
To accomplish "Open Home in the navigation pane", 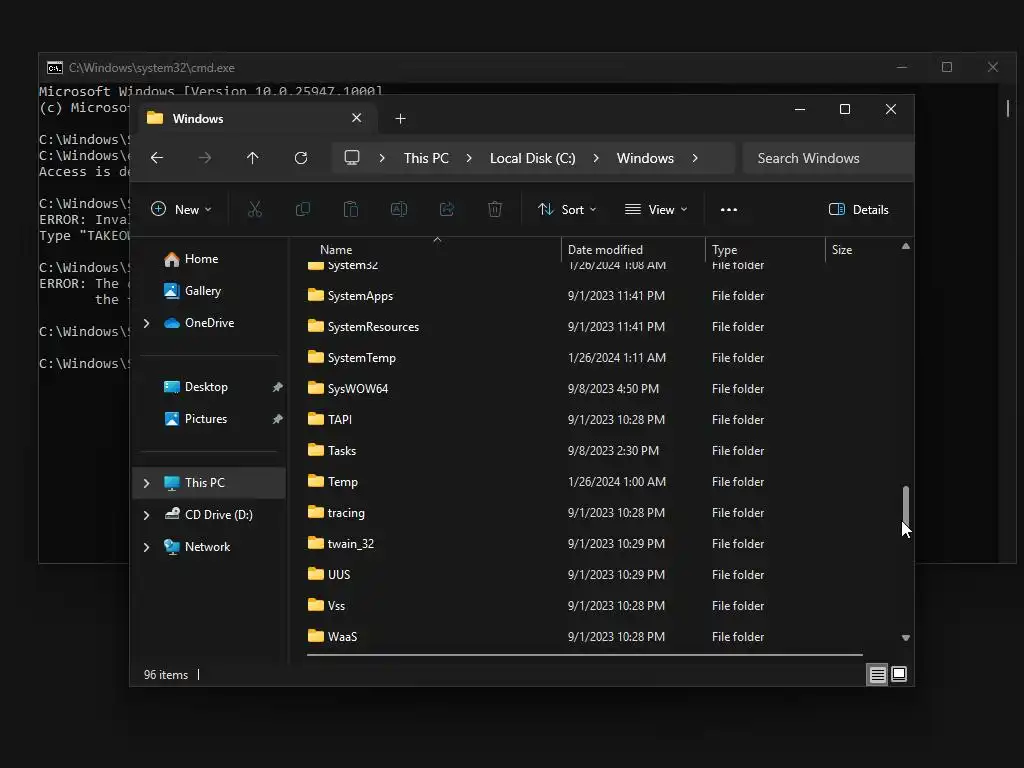I will click(201, 259).
